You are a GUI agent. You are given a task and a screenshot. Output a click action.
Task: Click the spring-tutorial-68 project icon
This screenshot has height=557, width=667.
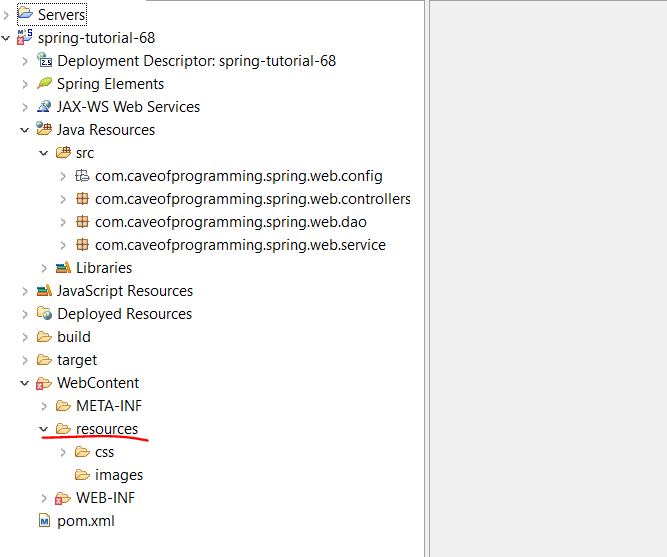click(25, 37)
